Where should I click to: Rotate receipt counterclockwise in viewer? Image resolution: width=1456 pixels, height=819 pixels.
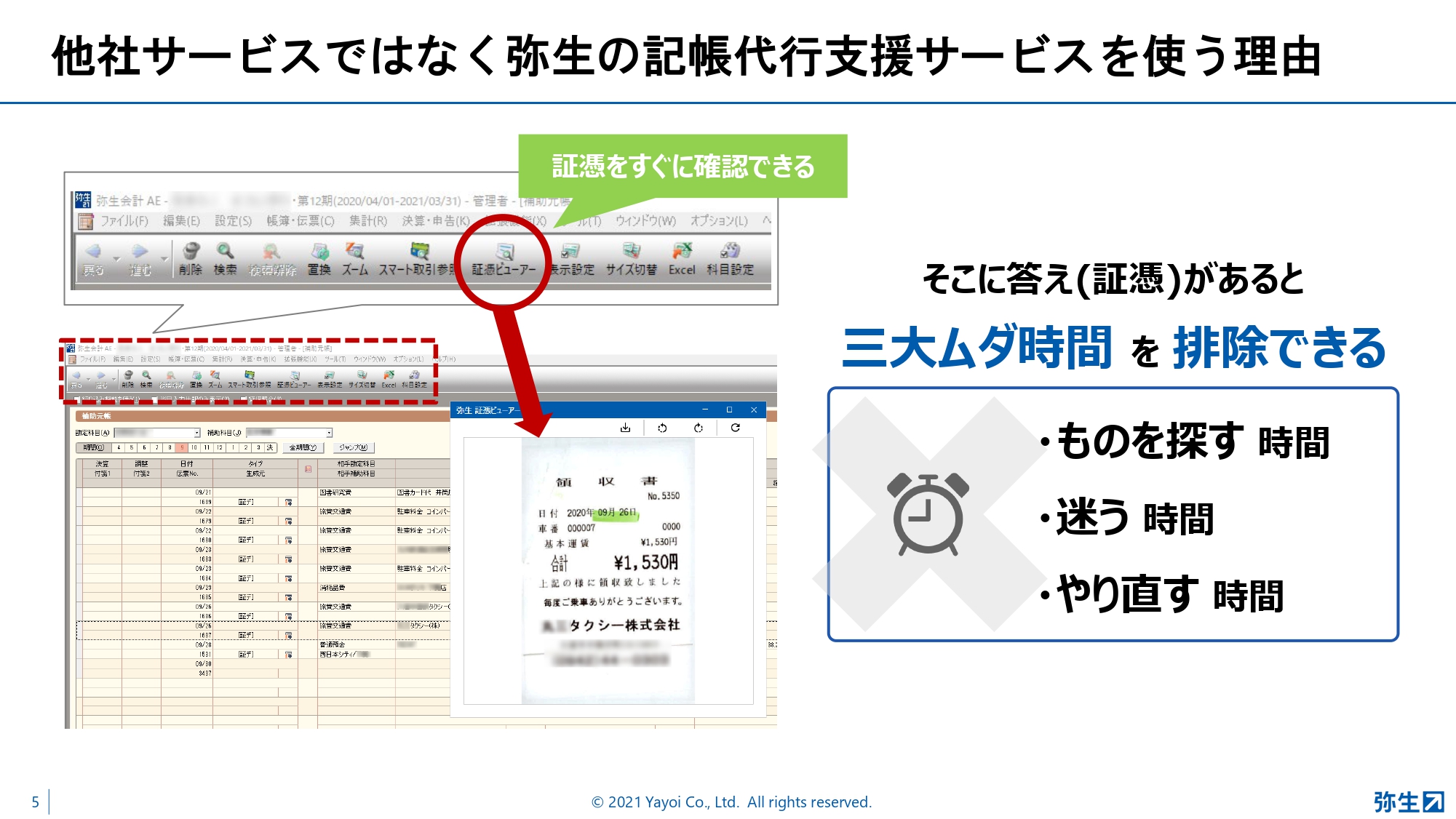[x=662, y=428]
